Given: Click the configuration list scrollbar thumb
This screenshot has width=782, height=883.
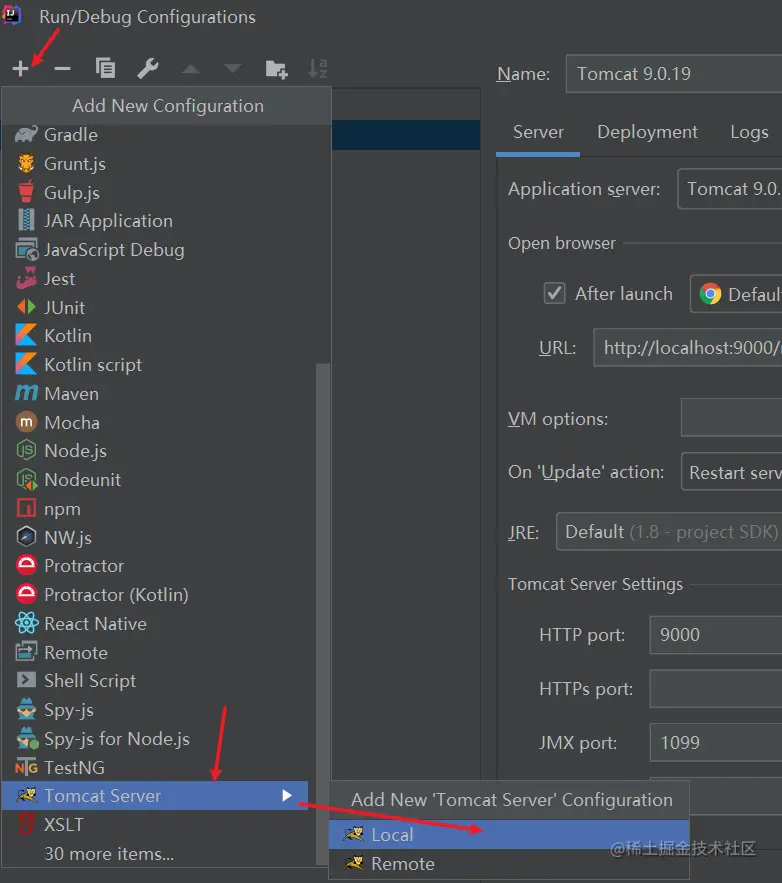Looking at the screenshot, I should point(323,614).
